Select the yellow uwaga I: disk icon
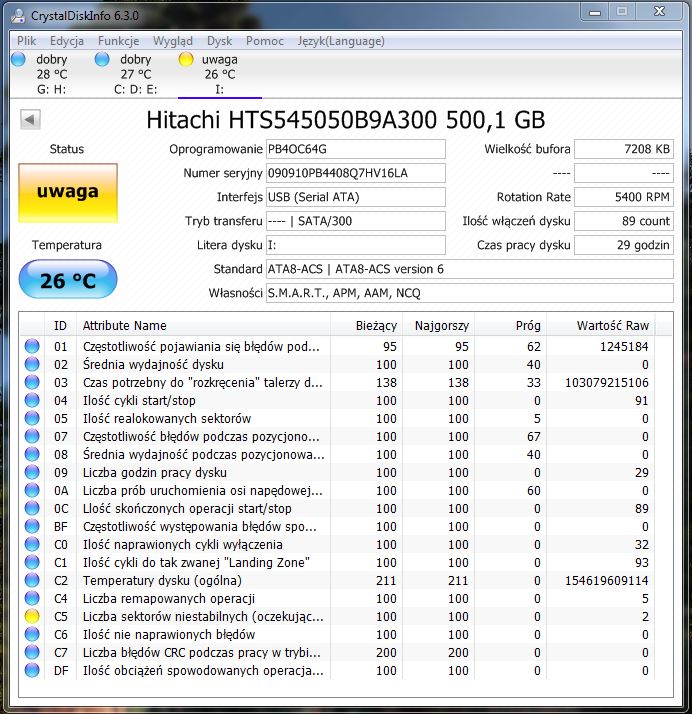This screenshot has height=714, width=692. 186,59
